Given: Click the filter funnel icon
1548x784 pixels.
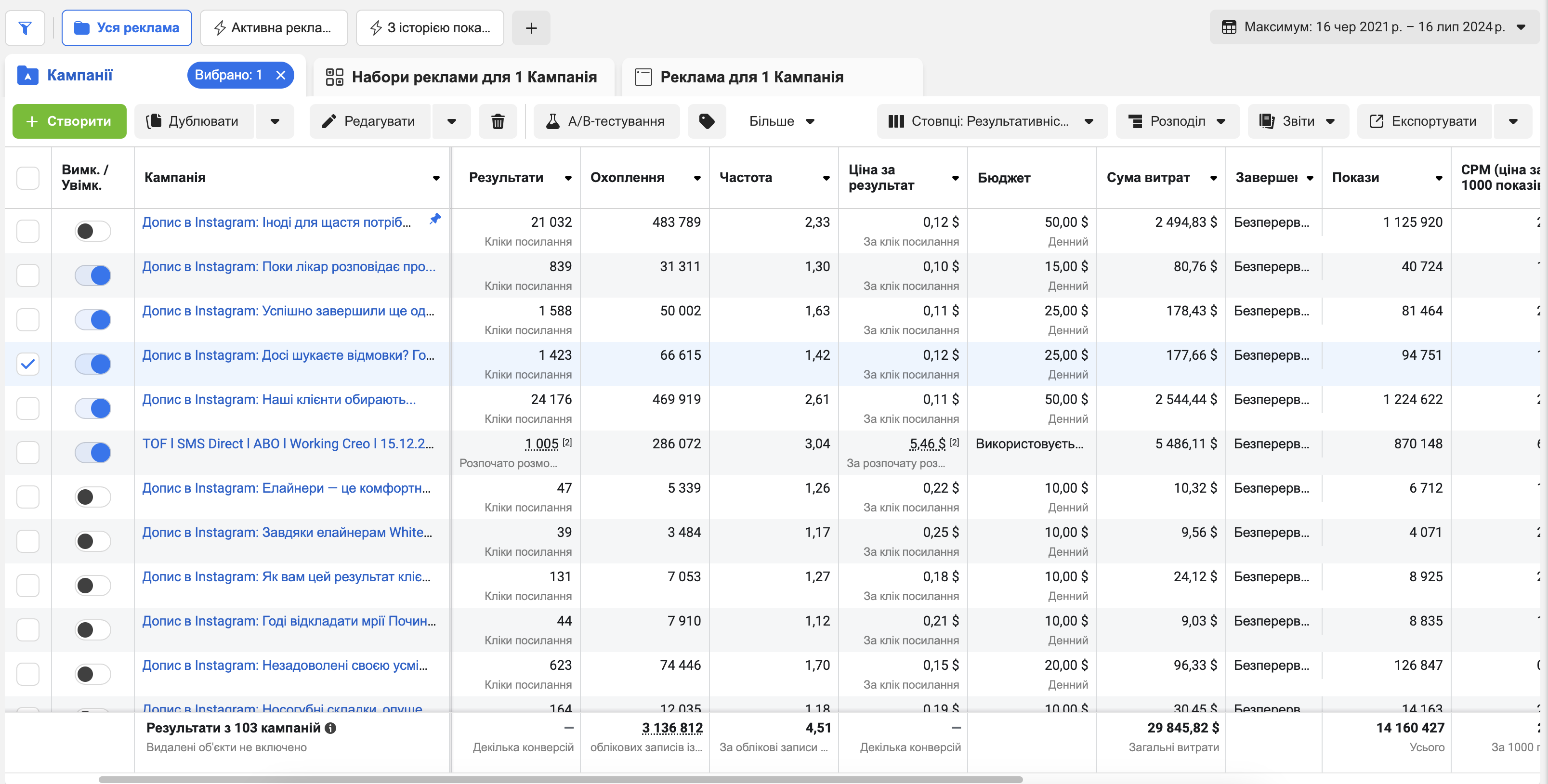Looking at the screenshot, I should (25, 27).
